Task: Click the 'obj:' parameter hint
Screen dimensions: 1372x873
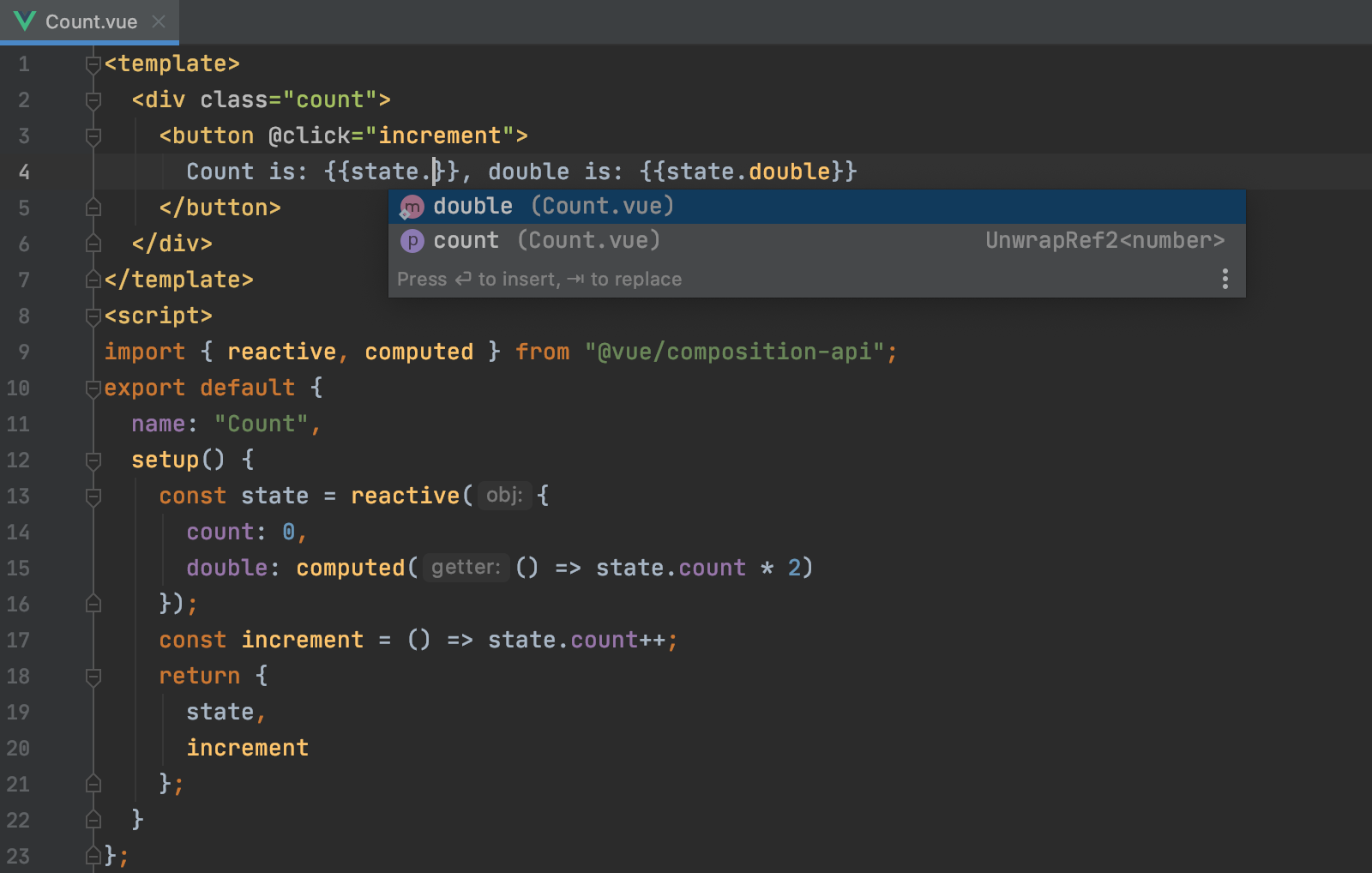Action: pyautogui.click(x=504, y=496)
